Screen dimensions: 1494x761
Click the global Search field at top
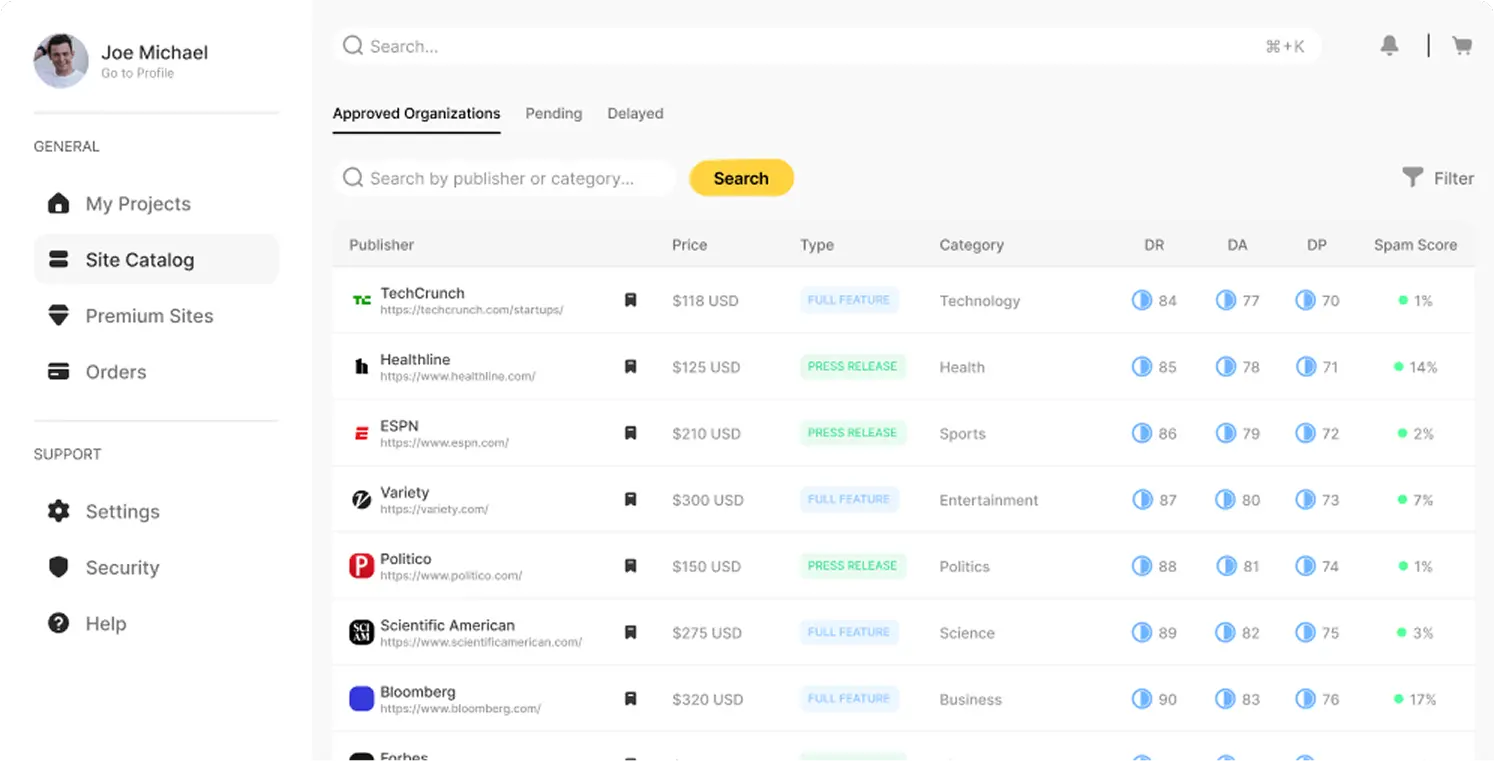(827, 46)
